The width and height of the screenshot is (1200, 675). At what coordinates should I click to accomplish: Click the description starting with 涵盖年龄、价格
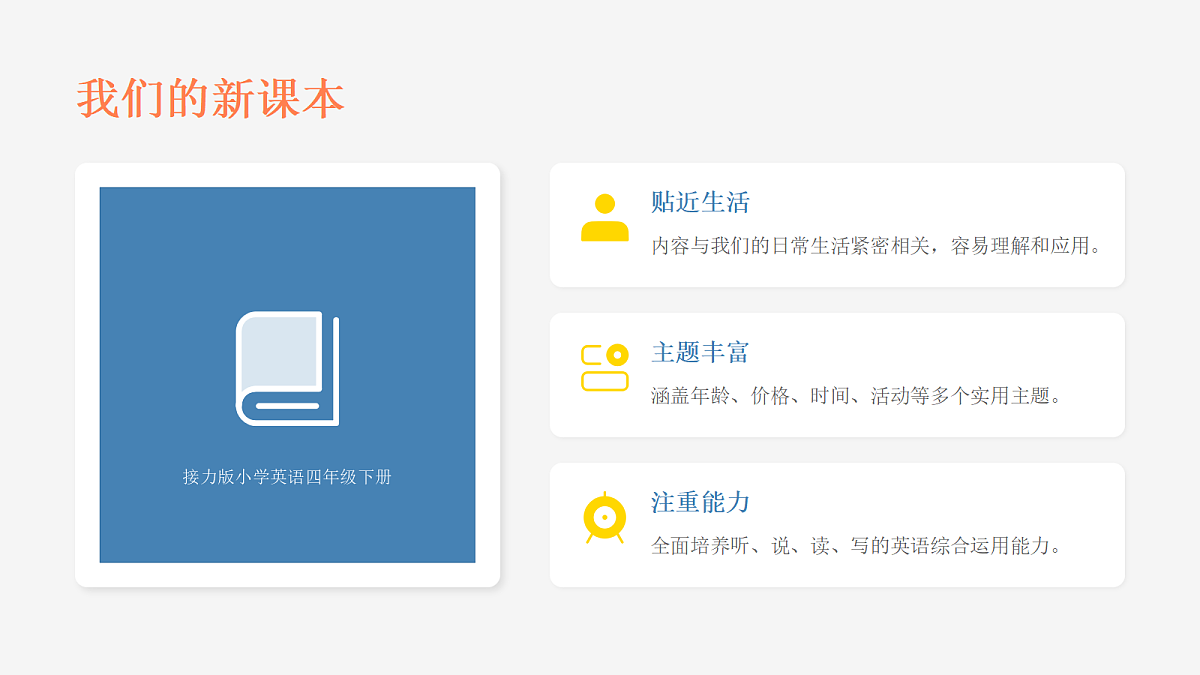[x=856, y=396]
